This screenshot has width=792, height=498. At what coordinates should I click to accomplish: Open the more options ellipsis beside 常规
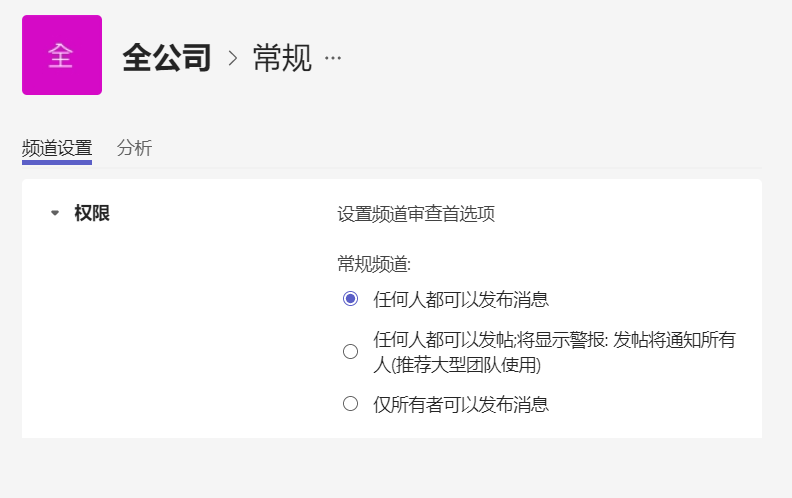pyautogui.click(x=333, y=58)
